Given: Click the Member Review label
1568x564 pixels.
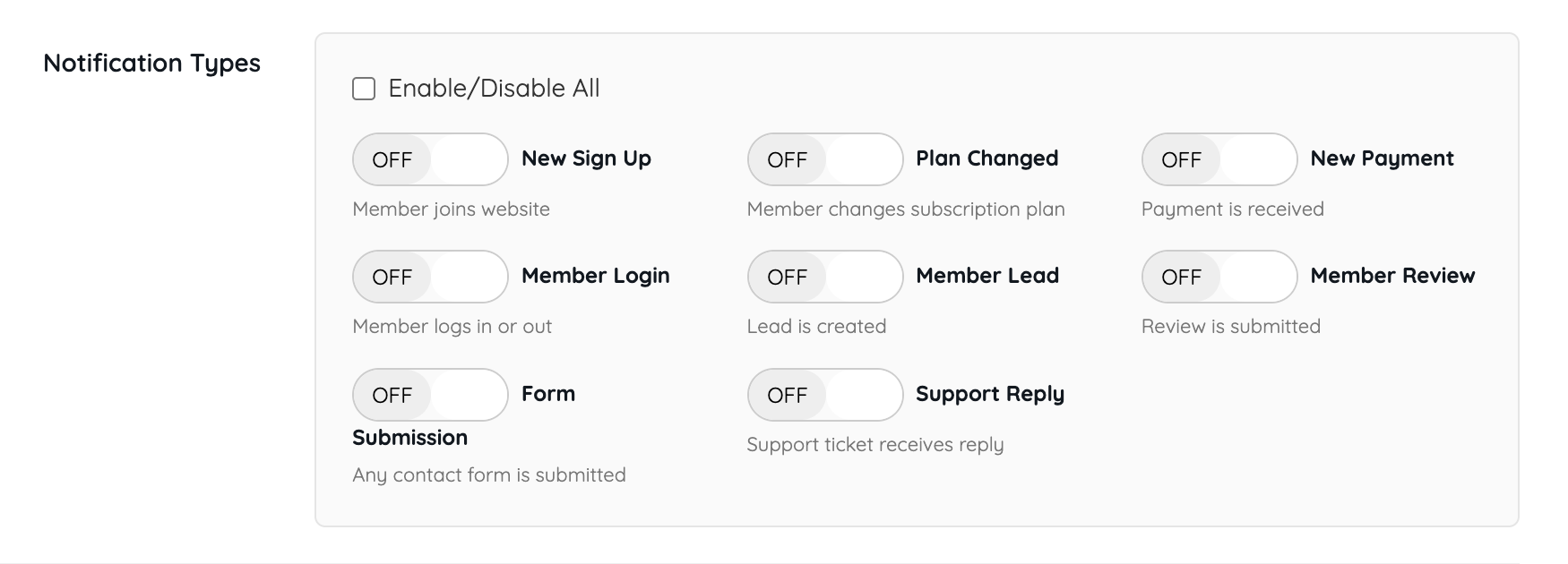Looking at the screenshot, I should pyautogui.click(x=1392, y=276).
